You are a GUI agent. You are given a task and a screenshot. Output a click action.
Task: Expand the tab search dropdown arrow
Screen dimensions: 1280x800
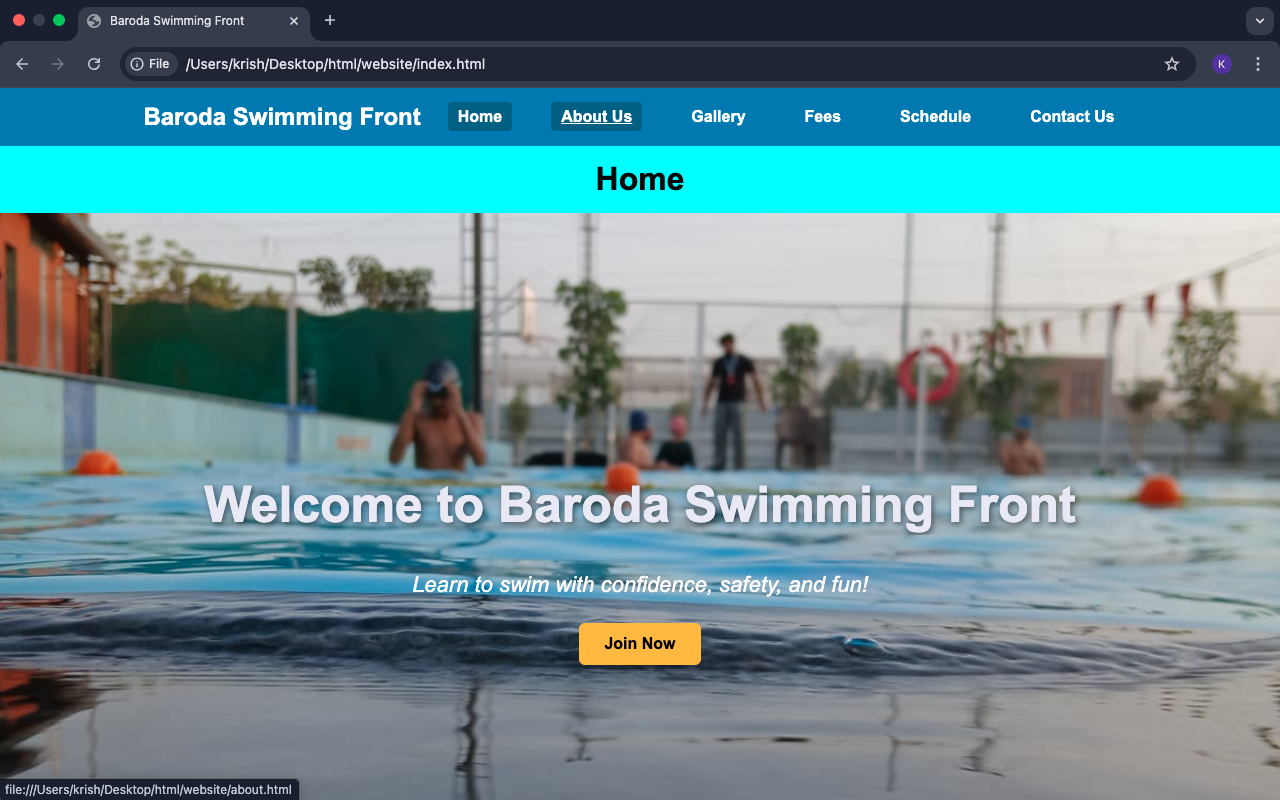pos(1259,20)
